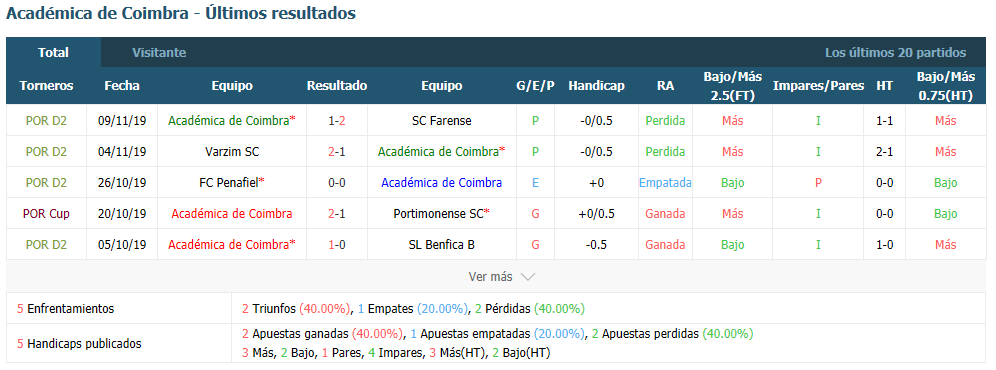Click the 2-1 result versus Portimonense
The image size is (996, 370).
(x=337, y=214)
